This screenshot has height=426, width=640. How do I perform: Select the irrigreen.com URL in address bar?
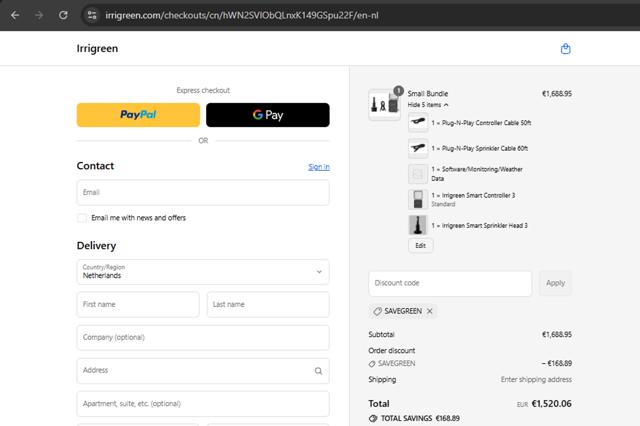click(242, 16)
